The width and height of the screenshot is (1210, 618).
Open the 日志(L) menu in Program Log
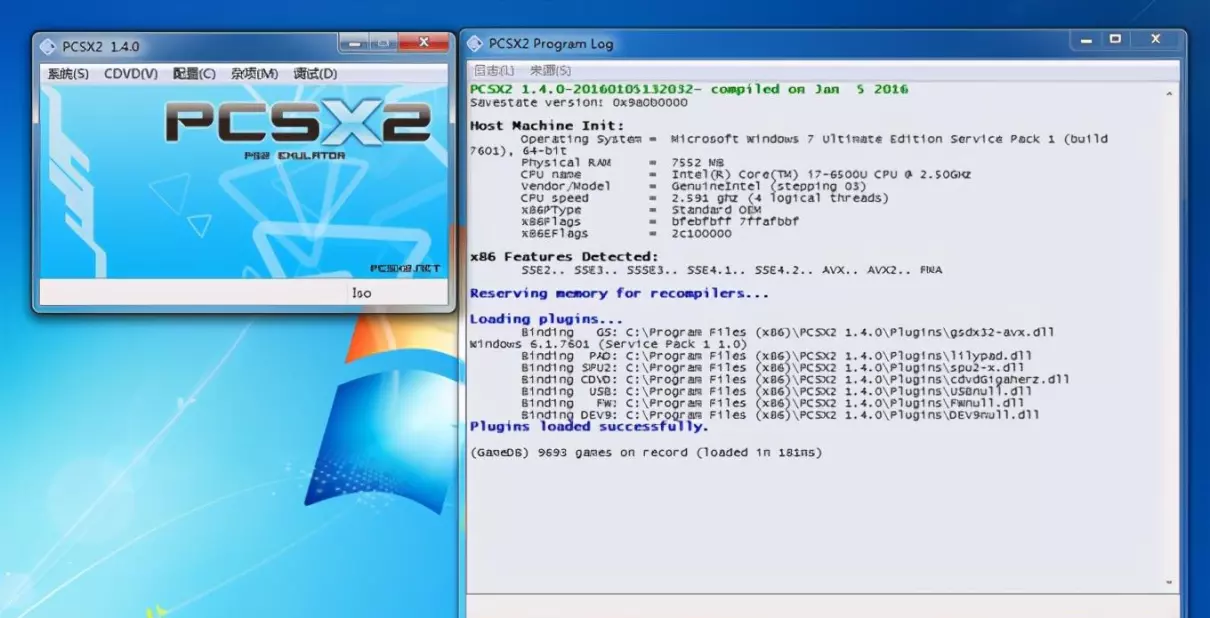coord(494,70)
